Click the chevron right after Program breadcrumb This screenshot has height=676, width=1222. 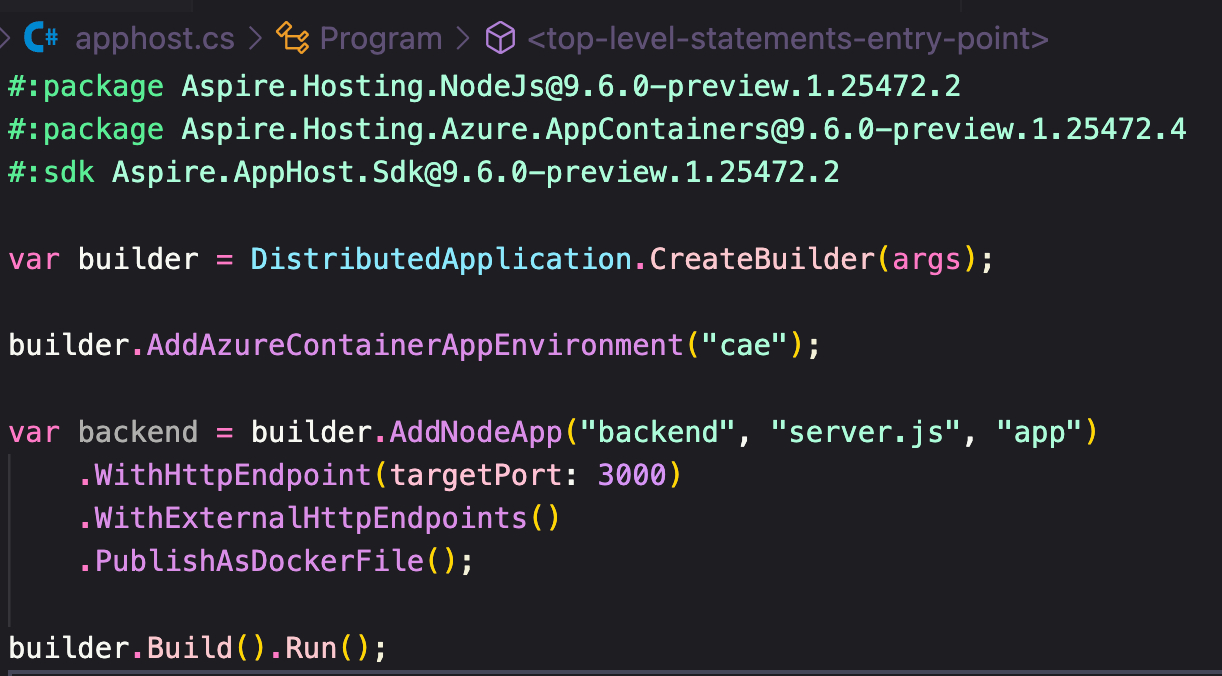462,39
